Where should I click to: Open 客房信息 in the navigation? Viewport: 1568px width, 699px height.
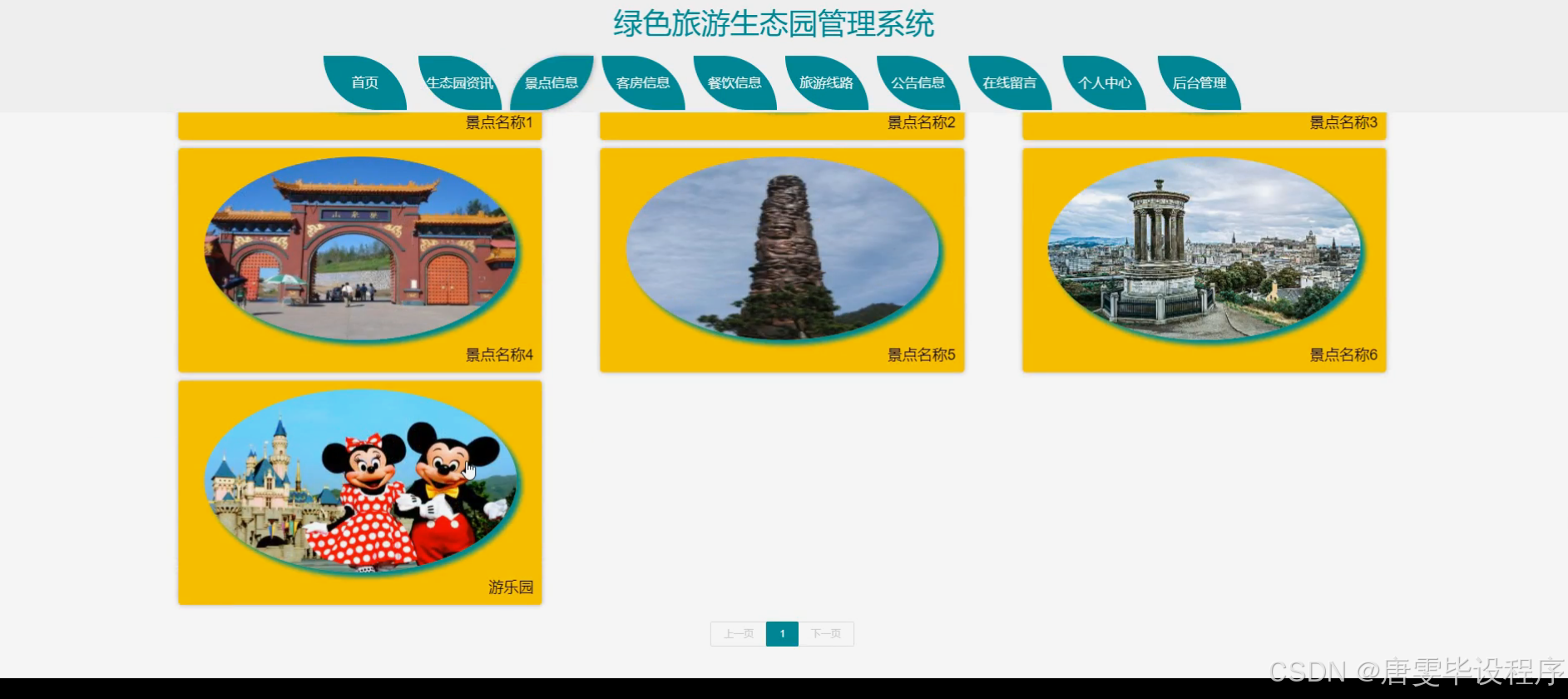(x=643, y=82)
